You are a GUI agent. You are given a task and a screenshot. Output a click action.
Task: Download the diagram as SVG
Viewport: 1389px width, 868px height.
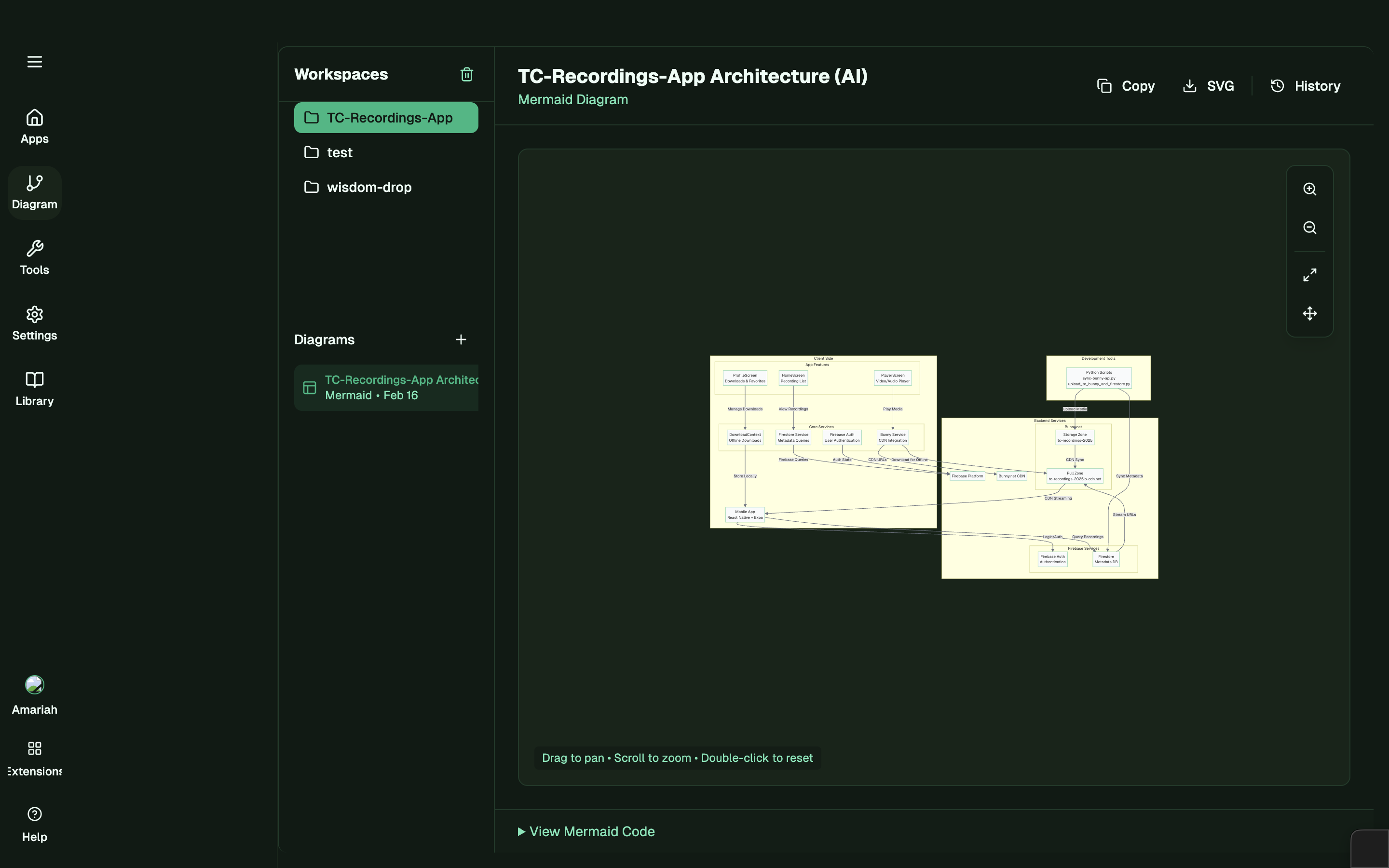[x=1208, y=85]
